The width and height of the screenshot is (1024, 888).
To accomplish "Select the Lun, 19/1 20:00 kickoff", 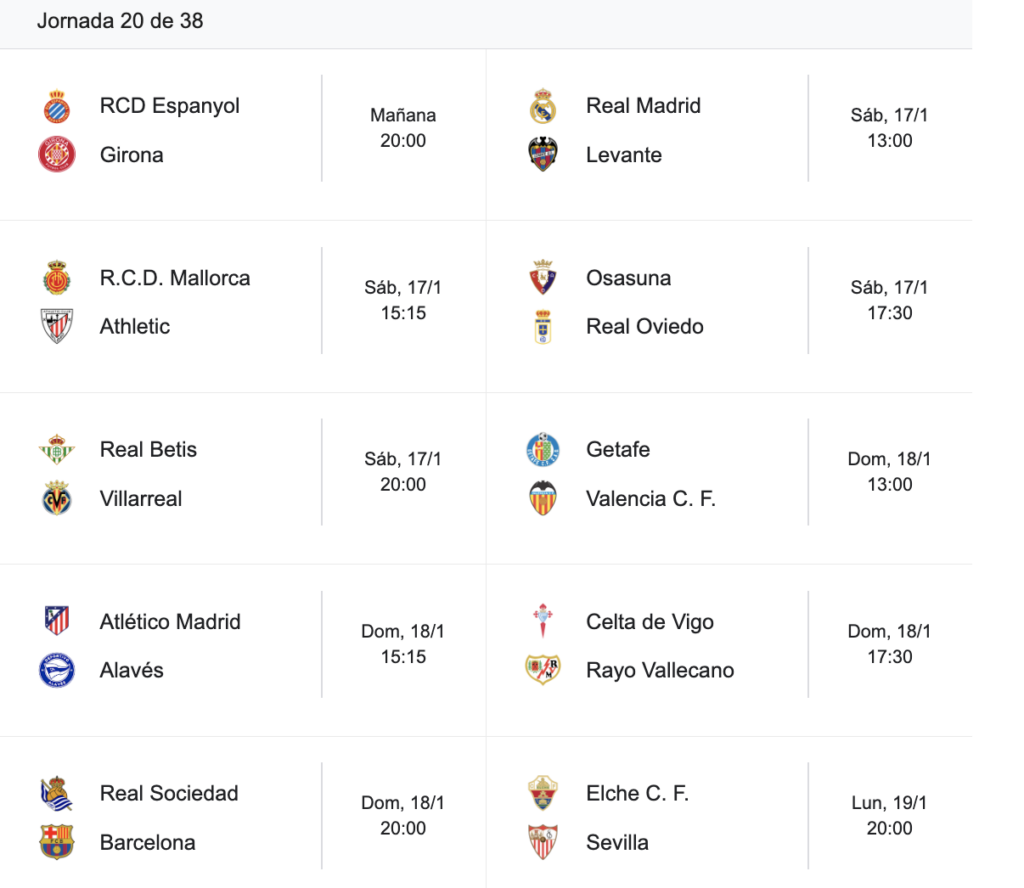I will click(889, 815).
